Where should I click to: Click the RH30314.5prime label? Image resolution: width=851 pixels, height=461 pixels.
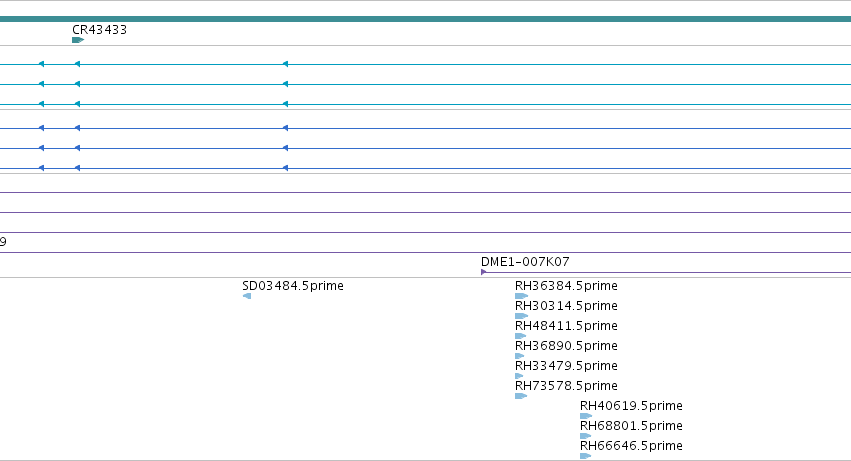[x=566, y=306]
